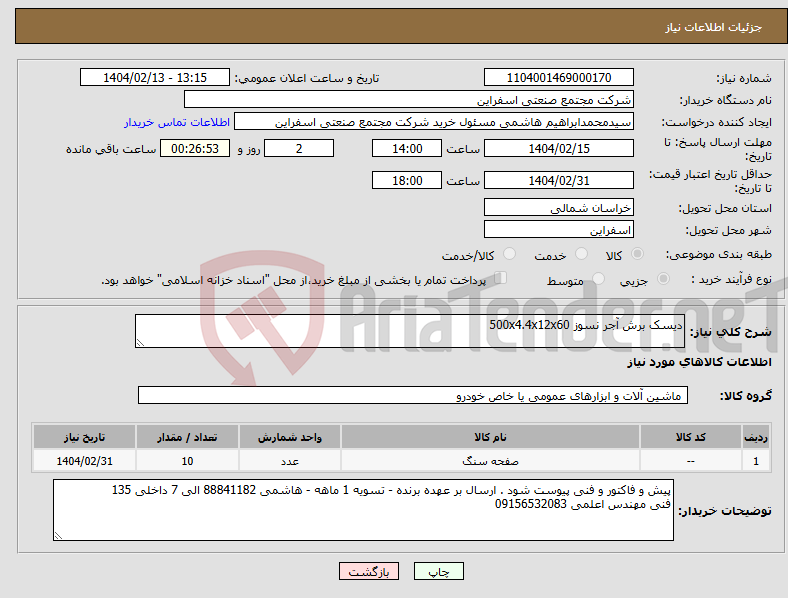The image size is (788, 598).
Task: Click the goods group field ماشین آلات و ابزارهای
Action: (413, 395)
